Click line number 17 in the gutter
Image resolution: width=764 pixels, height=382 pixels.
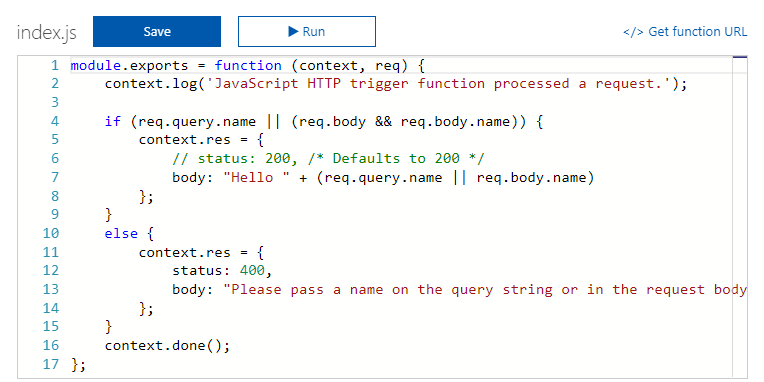(x=51, y=364)
